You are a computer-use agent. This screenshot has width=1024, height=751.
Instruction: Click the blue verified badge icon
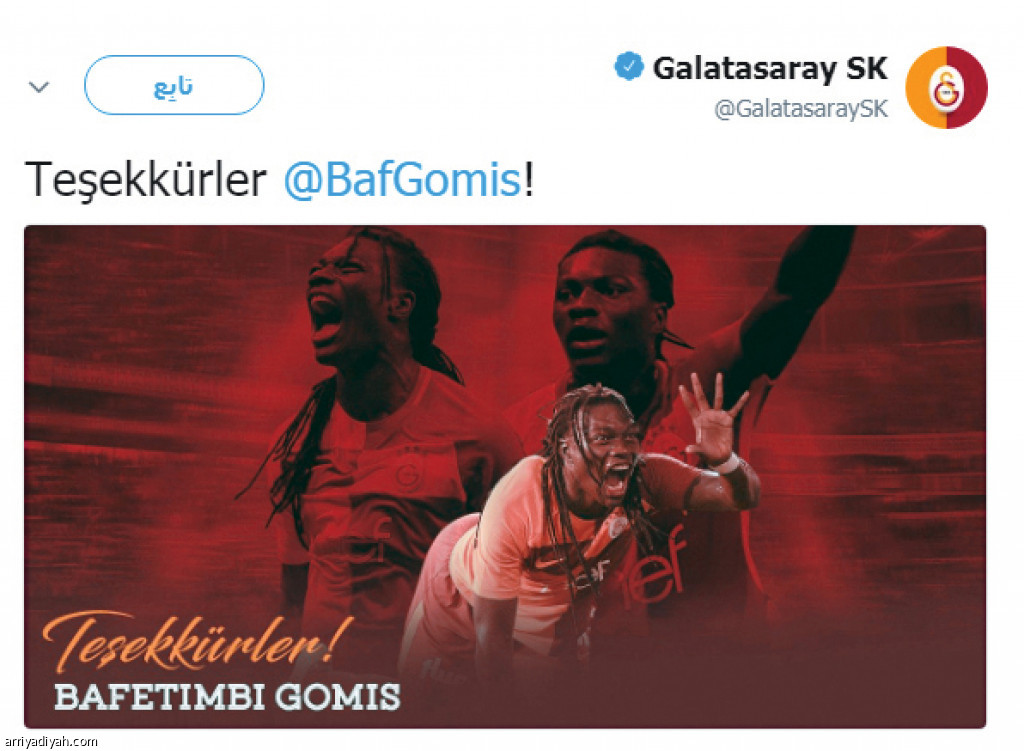coord(628,67)
